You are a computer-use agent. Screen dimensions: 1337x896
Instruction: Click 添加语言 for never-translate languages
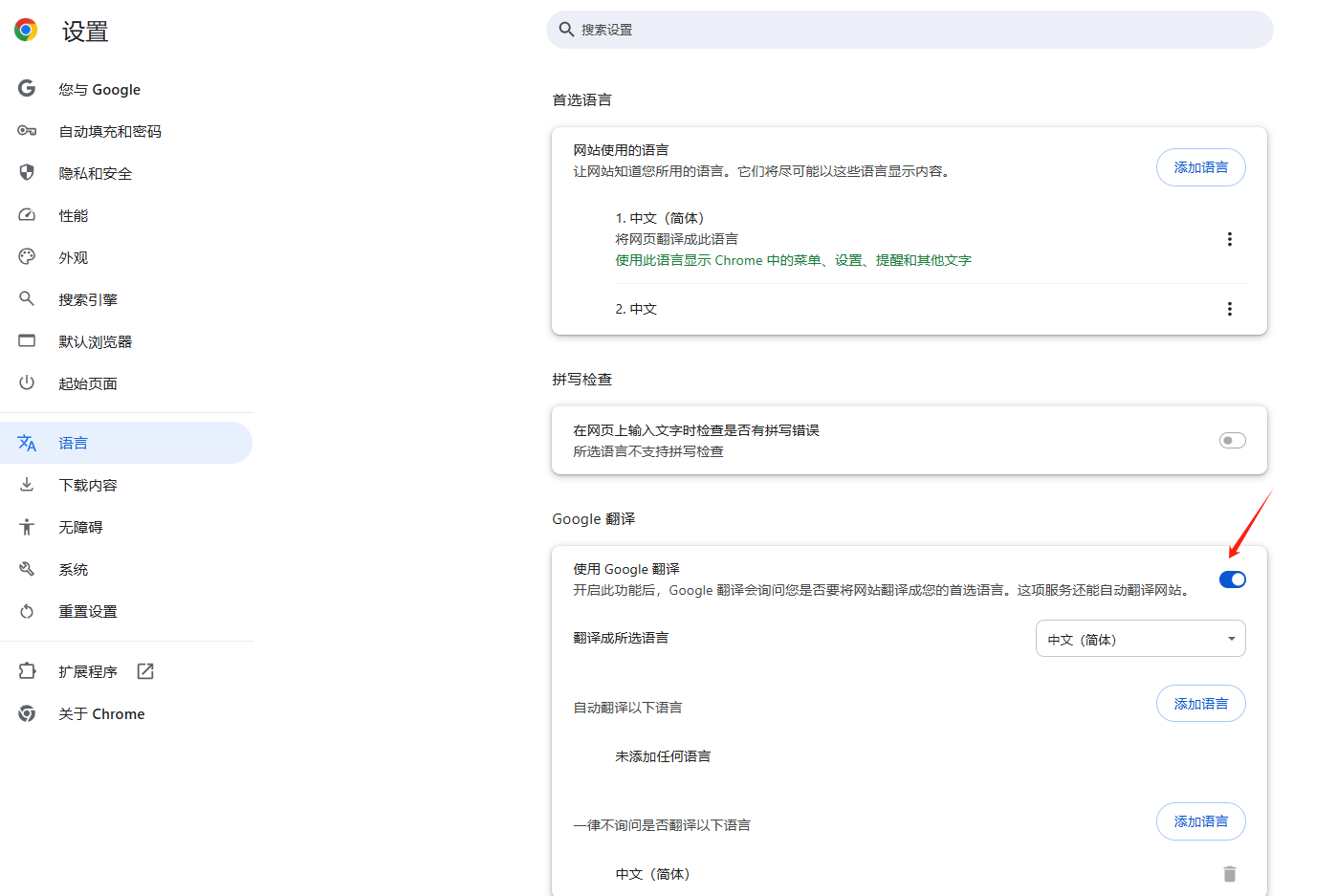click(1201, 821)
